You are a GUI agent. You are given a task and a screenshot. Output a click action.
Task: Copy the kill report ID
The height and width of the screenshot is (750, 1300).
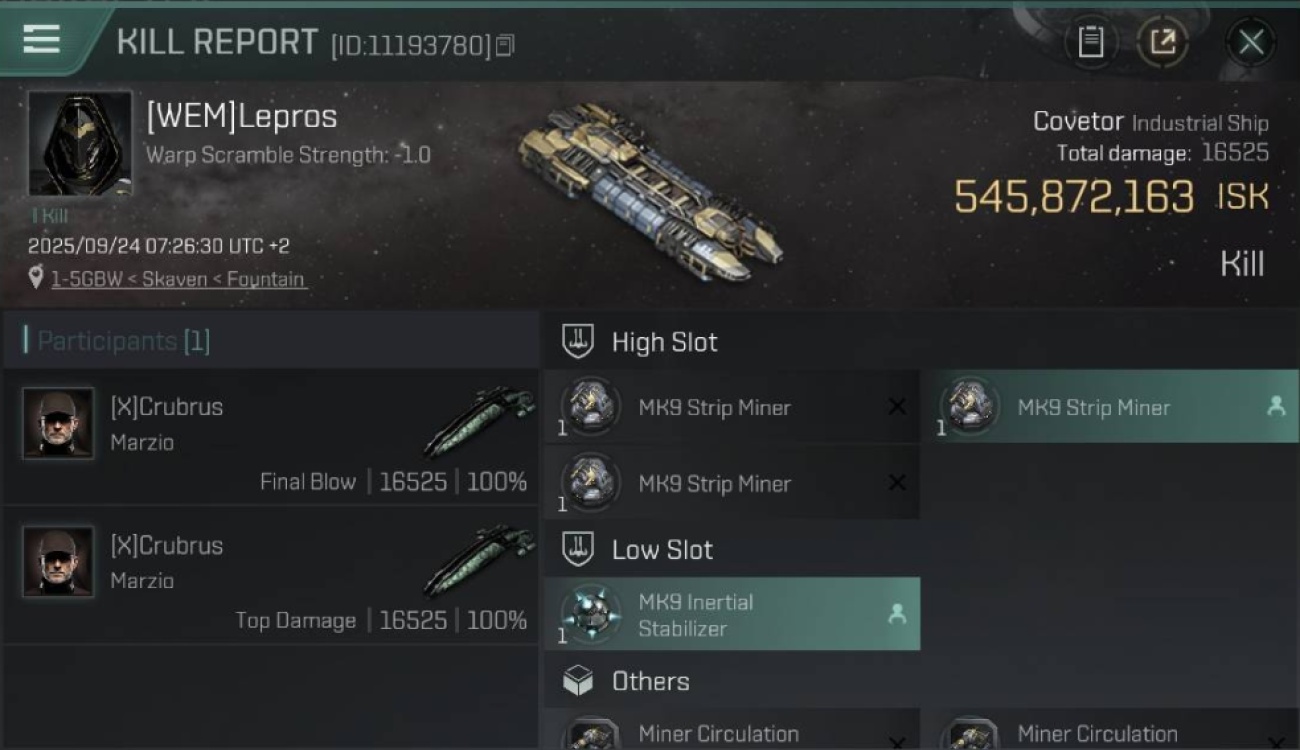point(505,45)
